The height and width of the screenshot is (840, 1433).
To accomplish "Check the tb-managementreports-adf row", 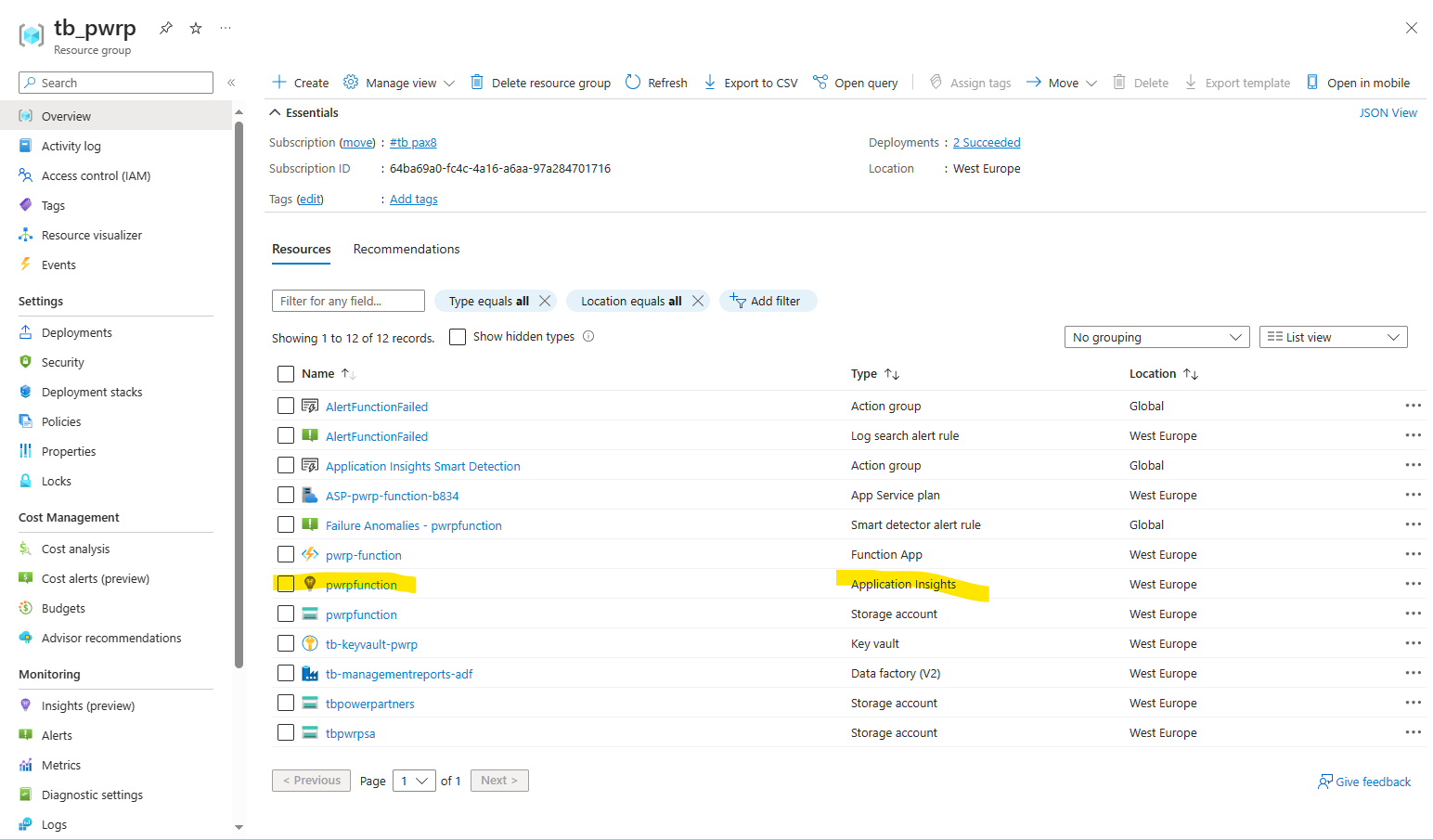I will click(286, 673).
